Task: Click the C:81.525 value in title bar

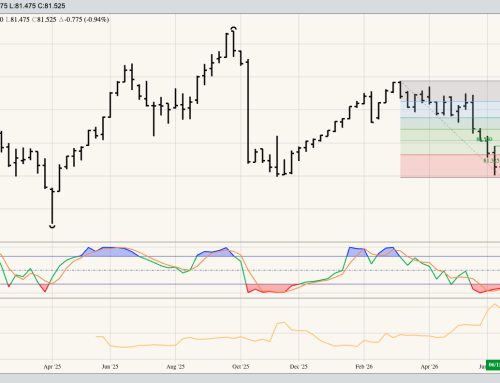Action: click(53, 6)
